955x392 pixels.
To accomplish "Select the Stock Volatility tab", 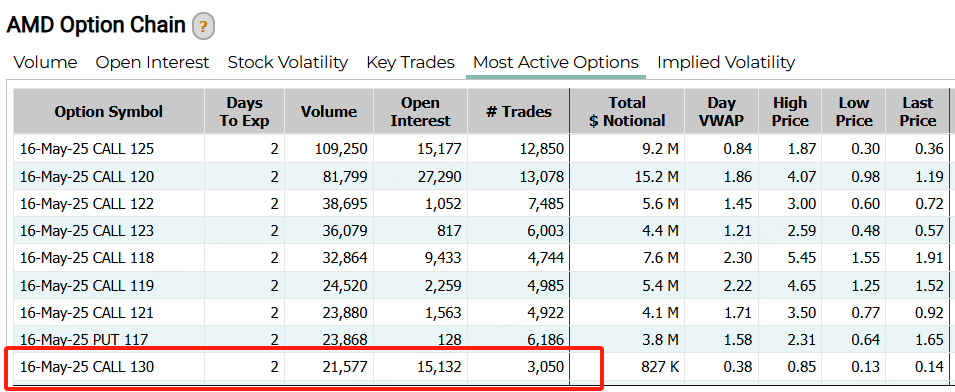I will point(287,62).
